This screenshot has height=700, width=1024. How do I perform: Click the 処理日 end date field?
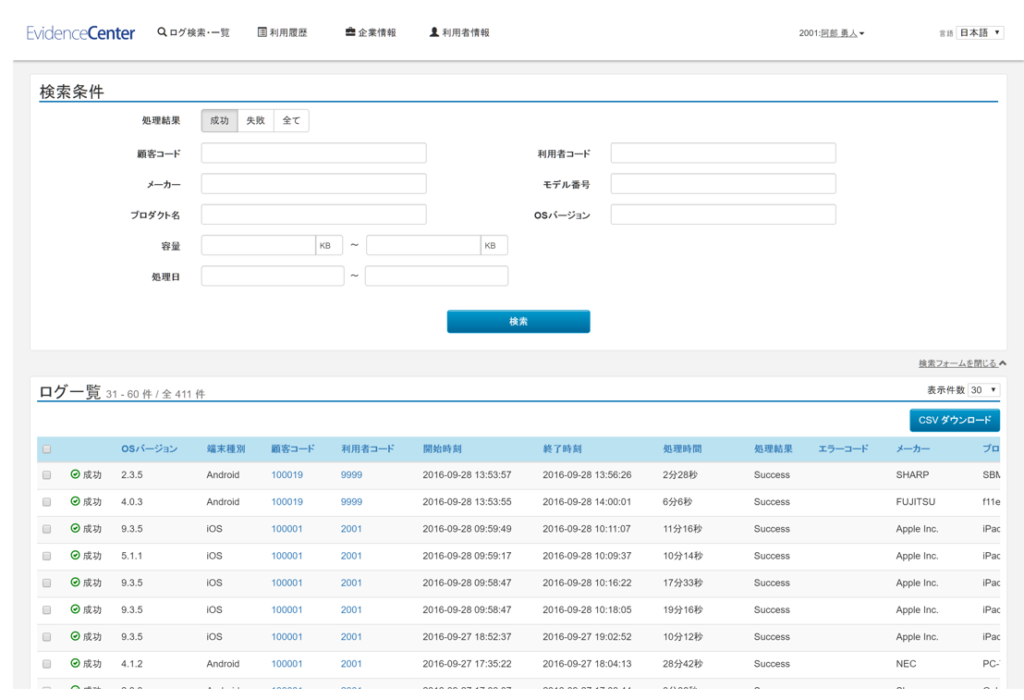coord(436,276)
